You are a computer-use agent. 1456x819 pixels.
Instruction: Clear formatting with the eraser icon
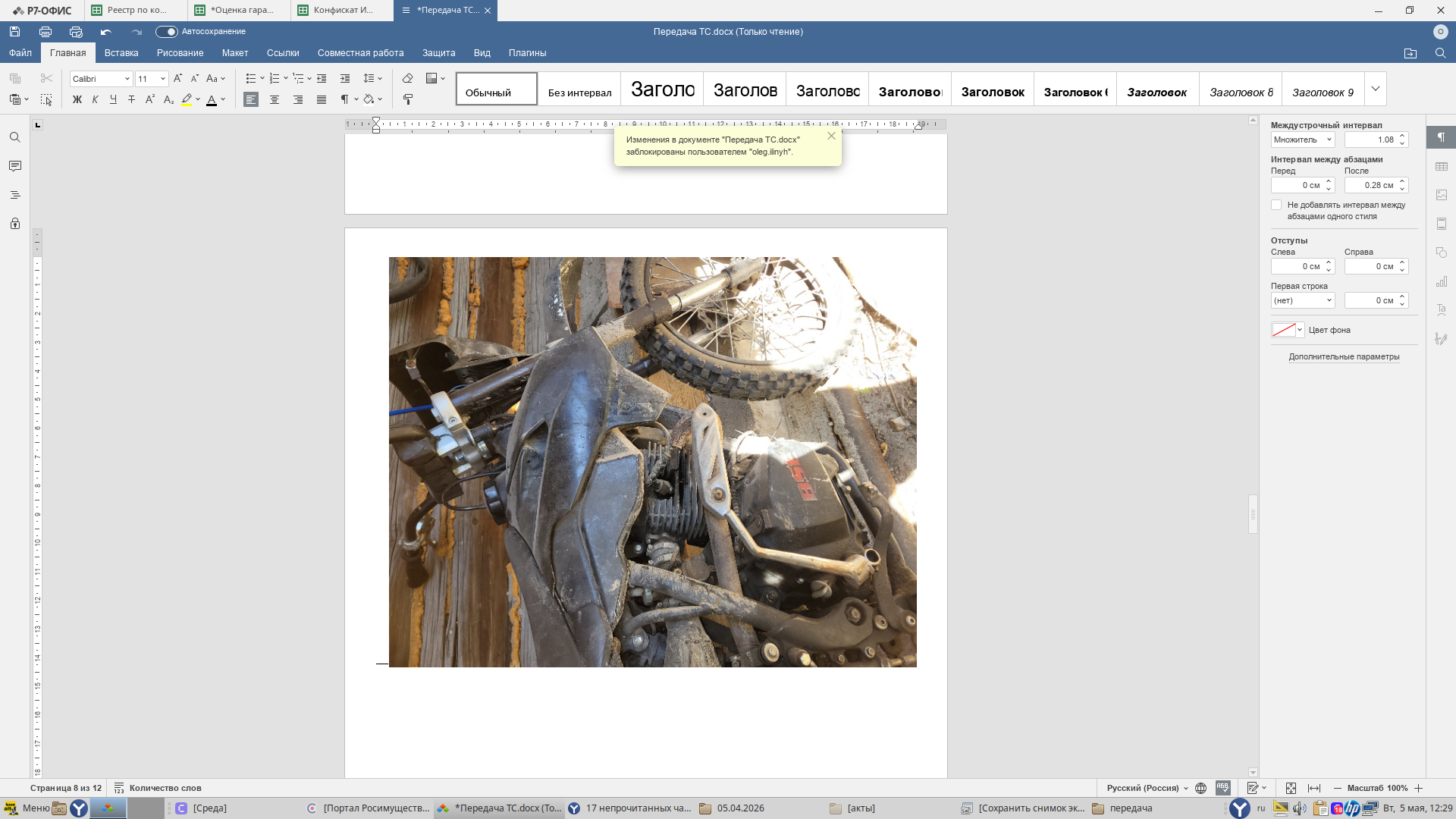point(407,78)
